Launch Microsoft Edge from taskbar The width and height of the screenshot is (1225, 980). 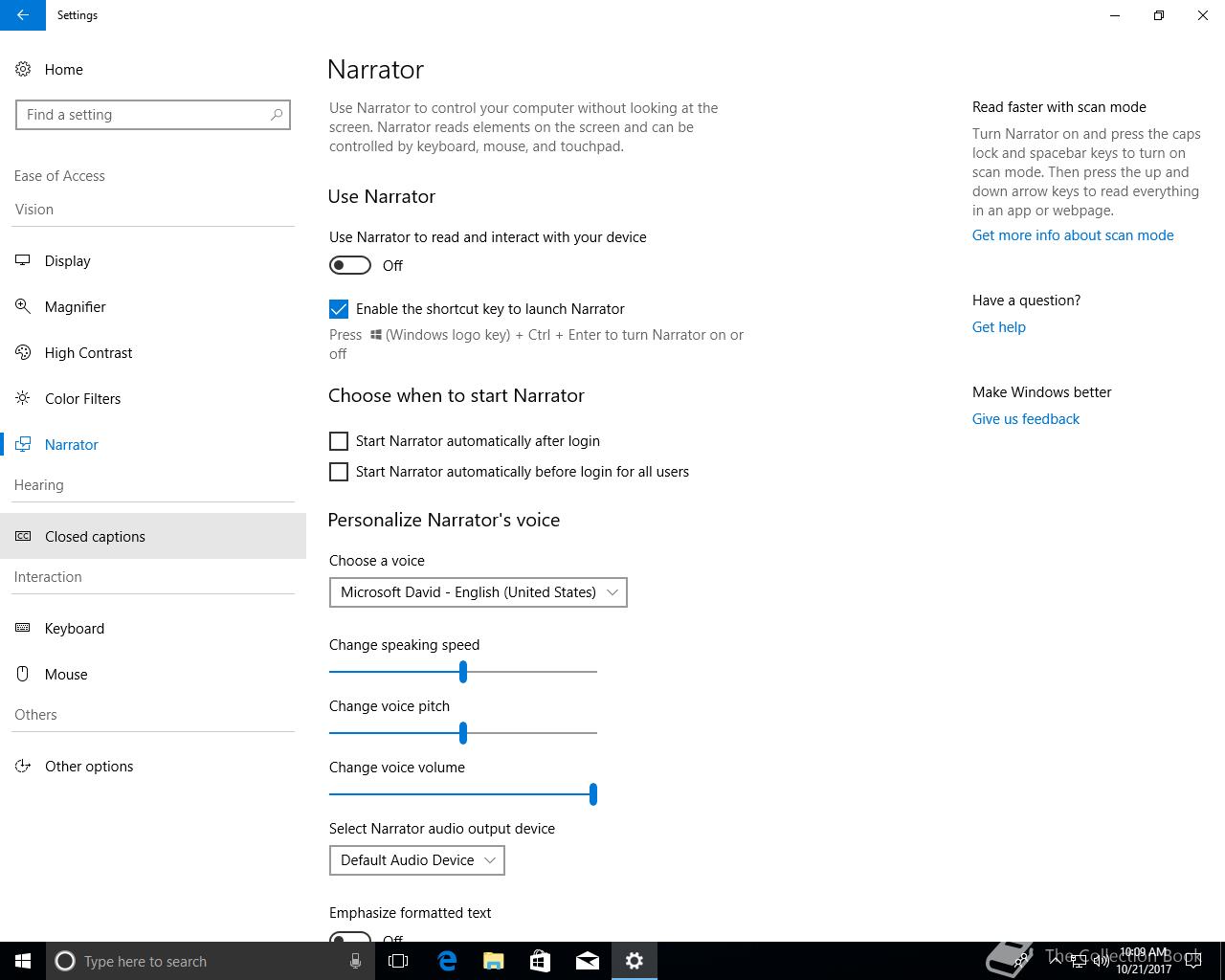(x=446, y=961)
